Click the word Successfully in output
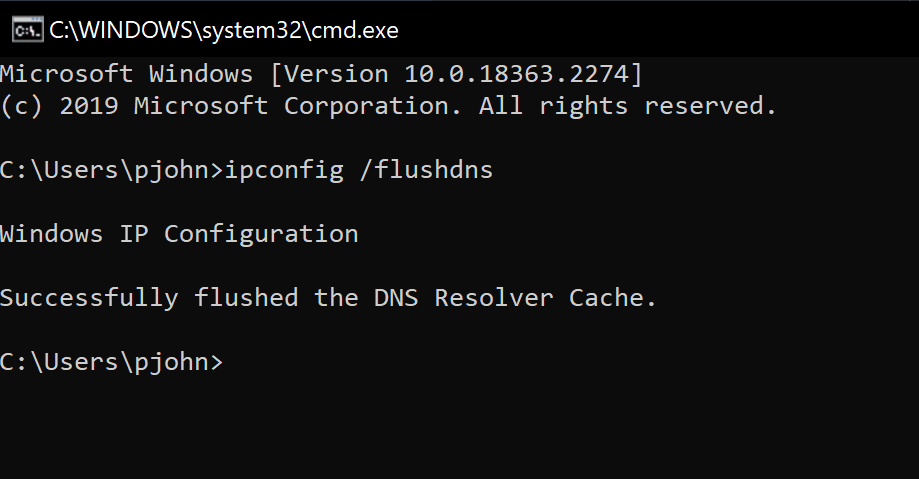Viewport: 919px width, 479px height. pyautogui.click(x=89, y=298)
